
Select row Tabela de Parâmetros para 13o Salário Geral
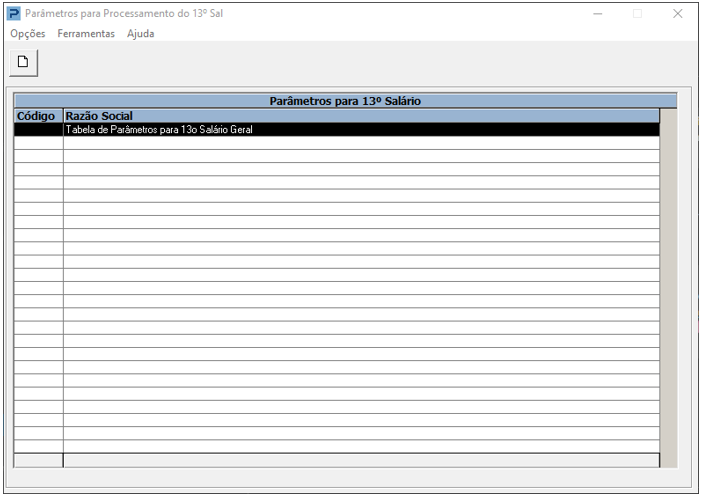tap(337, 129)
